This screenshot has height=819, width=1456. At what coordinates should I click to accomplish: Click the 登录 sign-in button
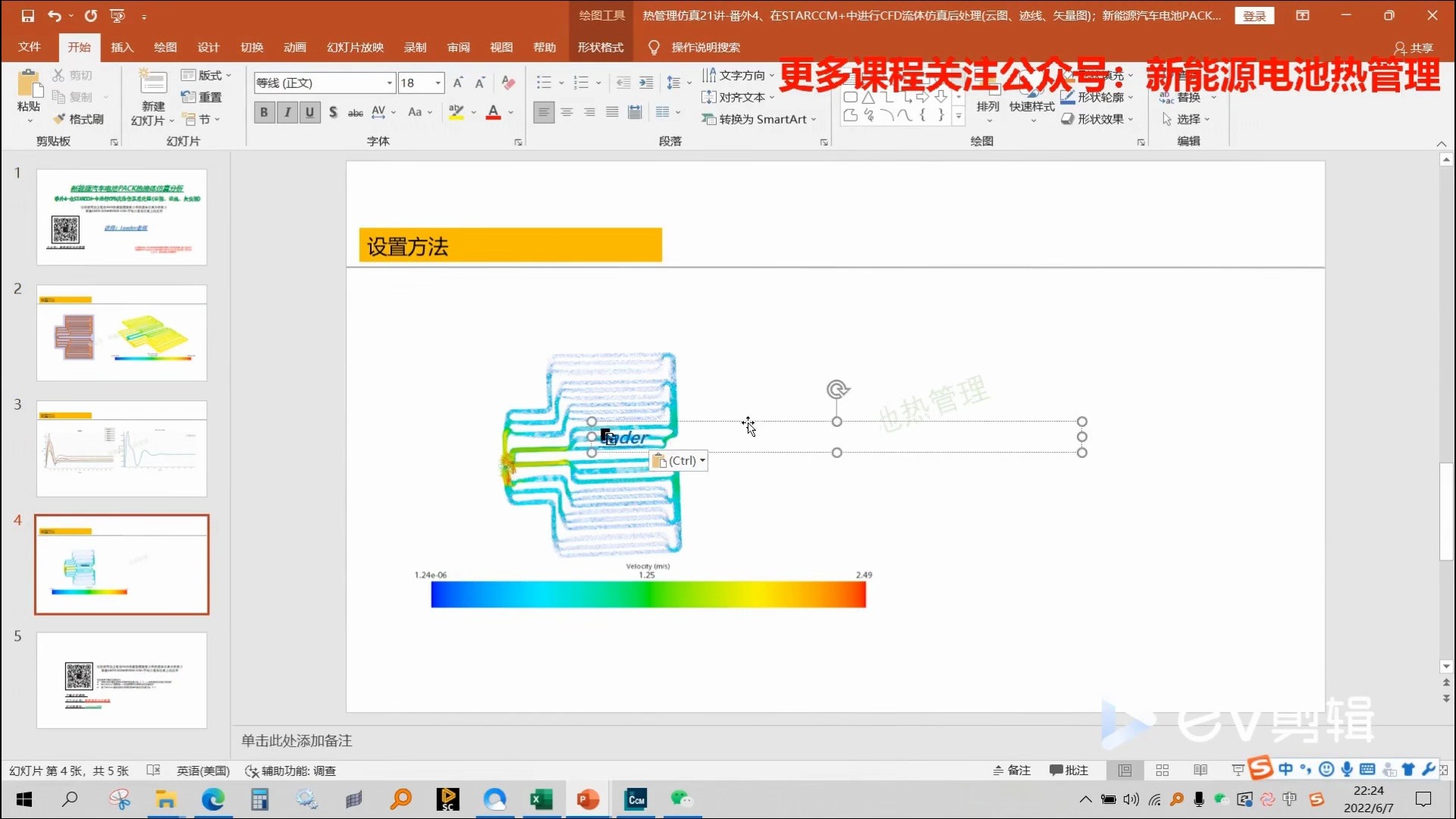[1255, 15]
